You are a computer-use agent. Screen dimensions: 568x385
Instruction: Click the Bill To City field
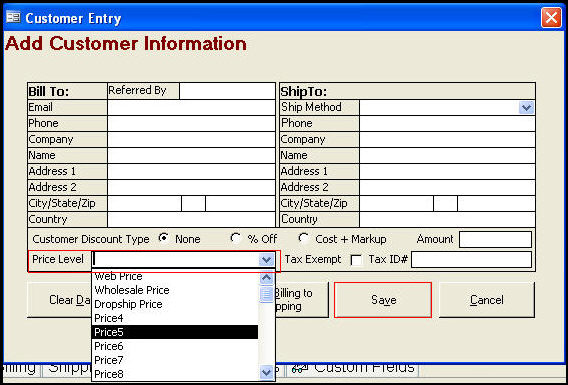[x=145, y=203]
